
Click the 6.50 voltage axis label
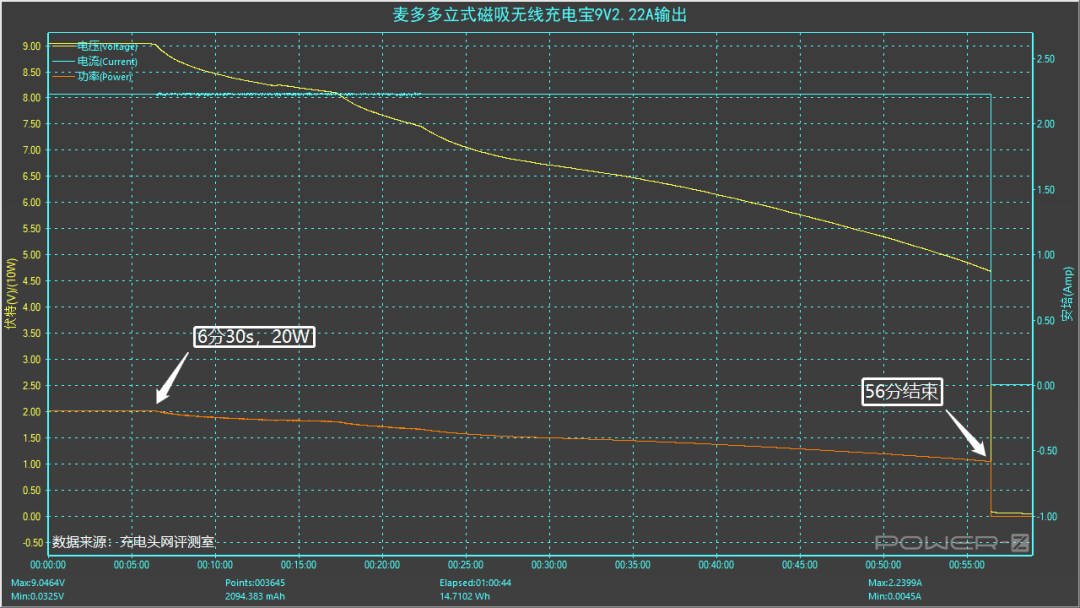click(32, 176)
